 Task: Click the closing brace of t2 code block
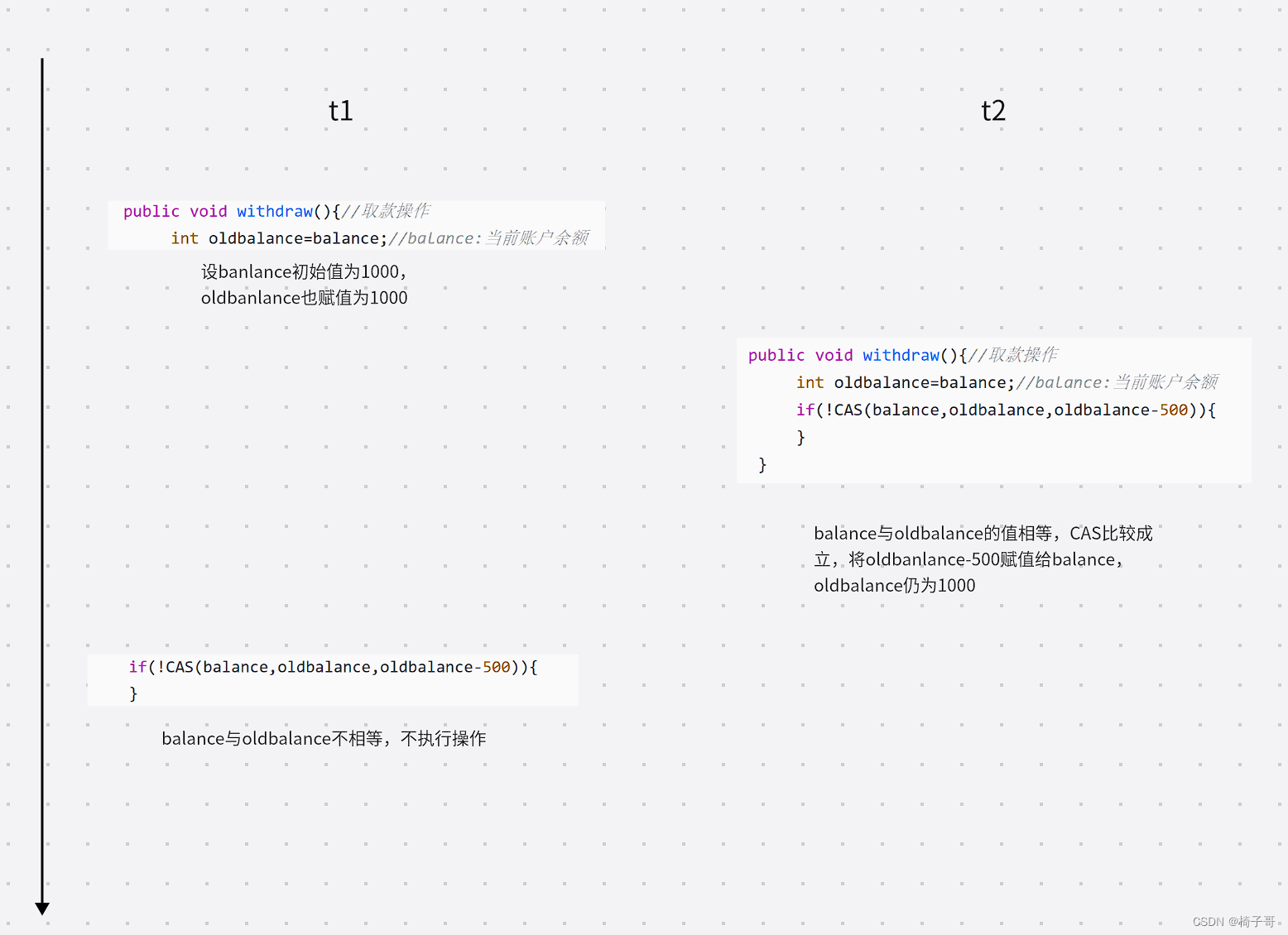pos(762,465)
